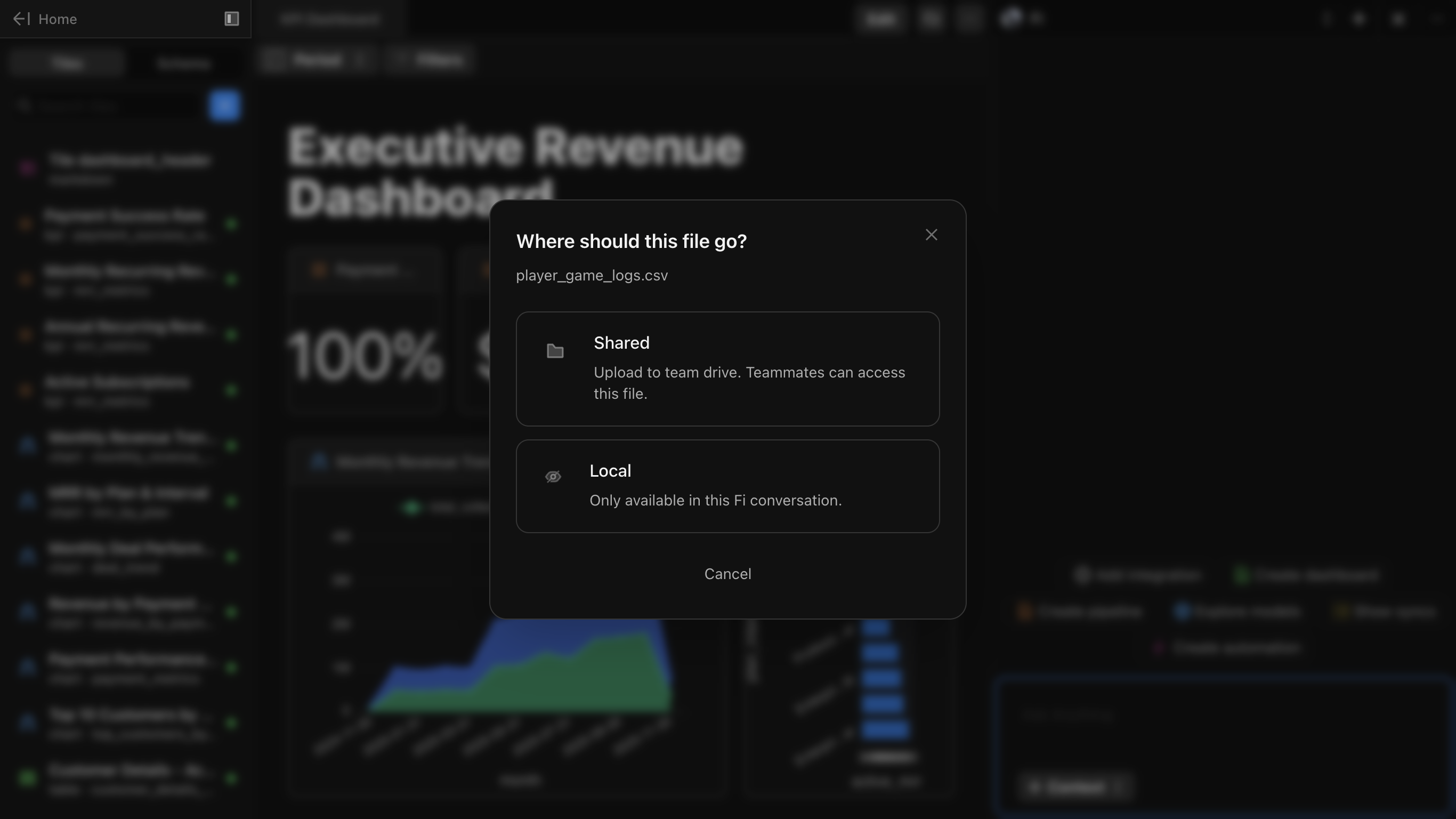
Task: Click the blurred Files tab in sidebar
Action: point(67,63)
